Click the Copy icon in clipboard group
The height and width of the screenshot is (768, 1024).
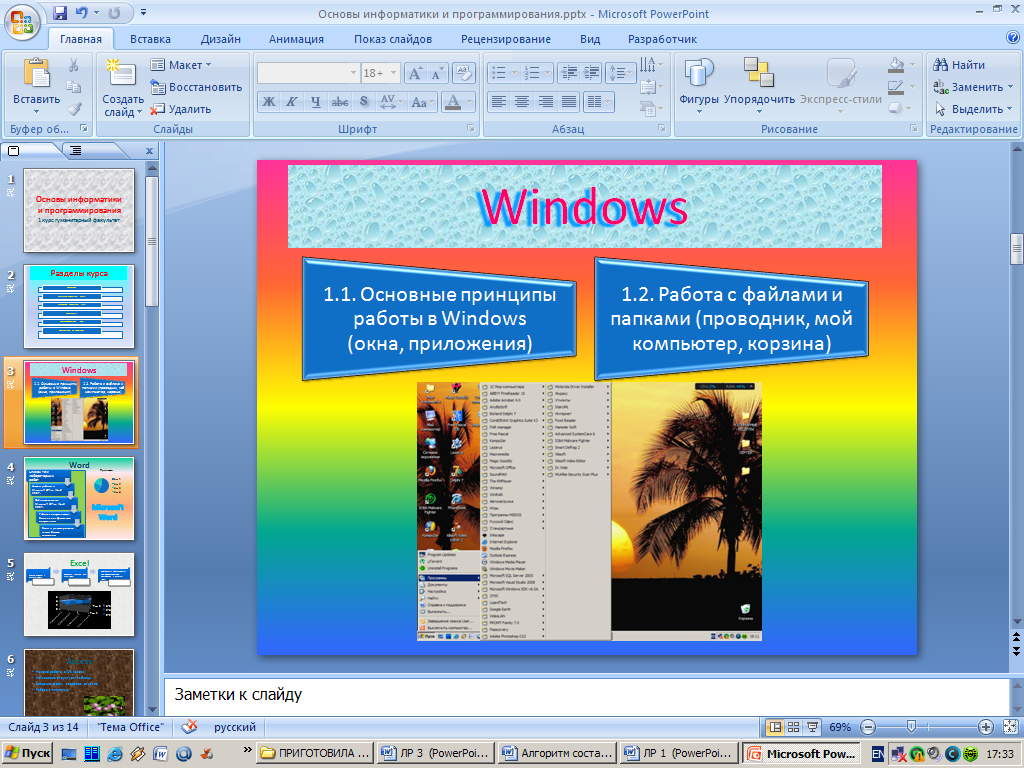pos(74,87)
